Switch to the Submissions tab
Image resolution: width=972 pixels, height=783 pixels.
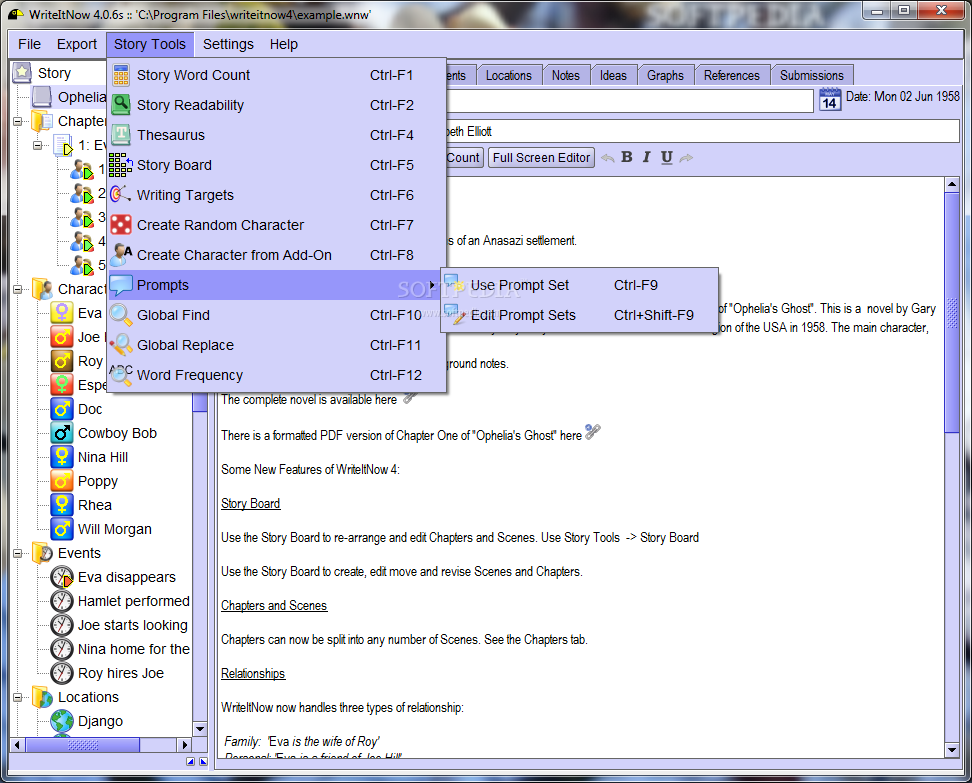point(811,75)
